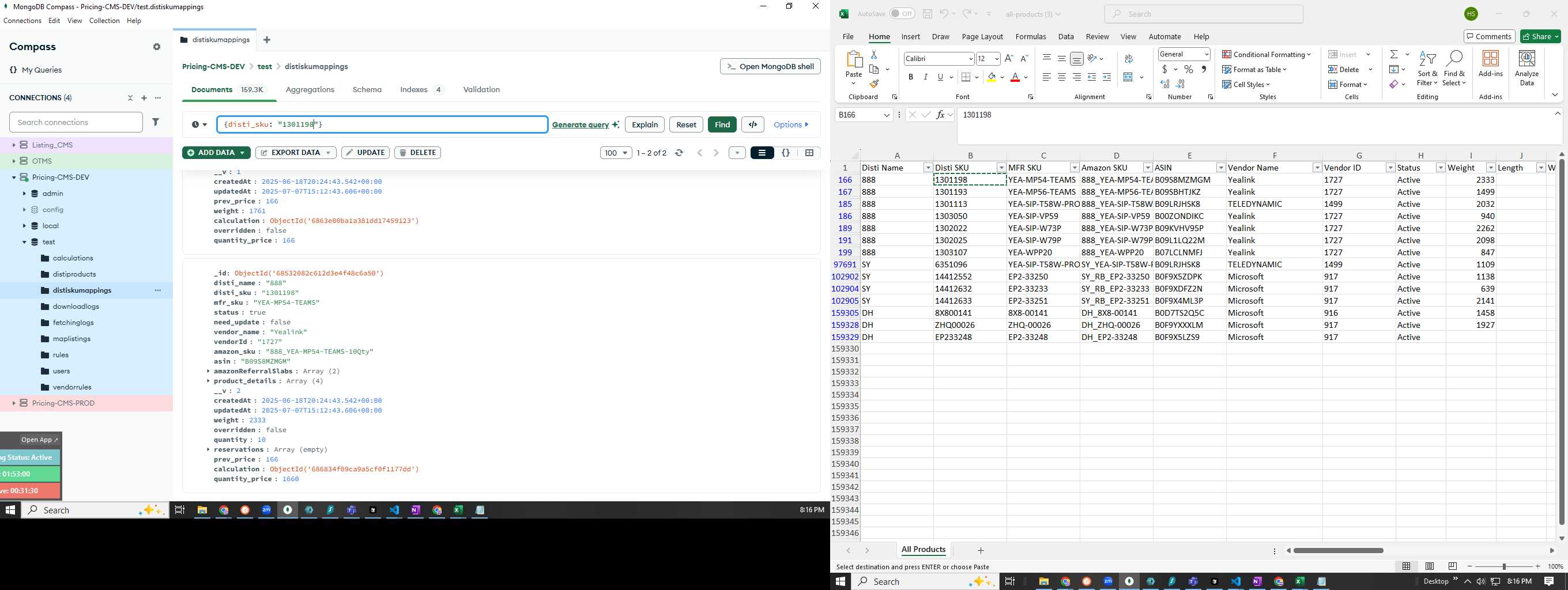The height and width of the screenshot is (590, 1568).
Task: Click Increase Font Size in Excel
Action: click(x=1009, y=58)
